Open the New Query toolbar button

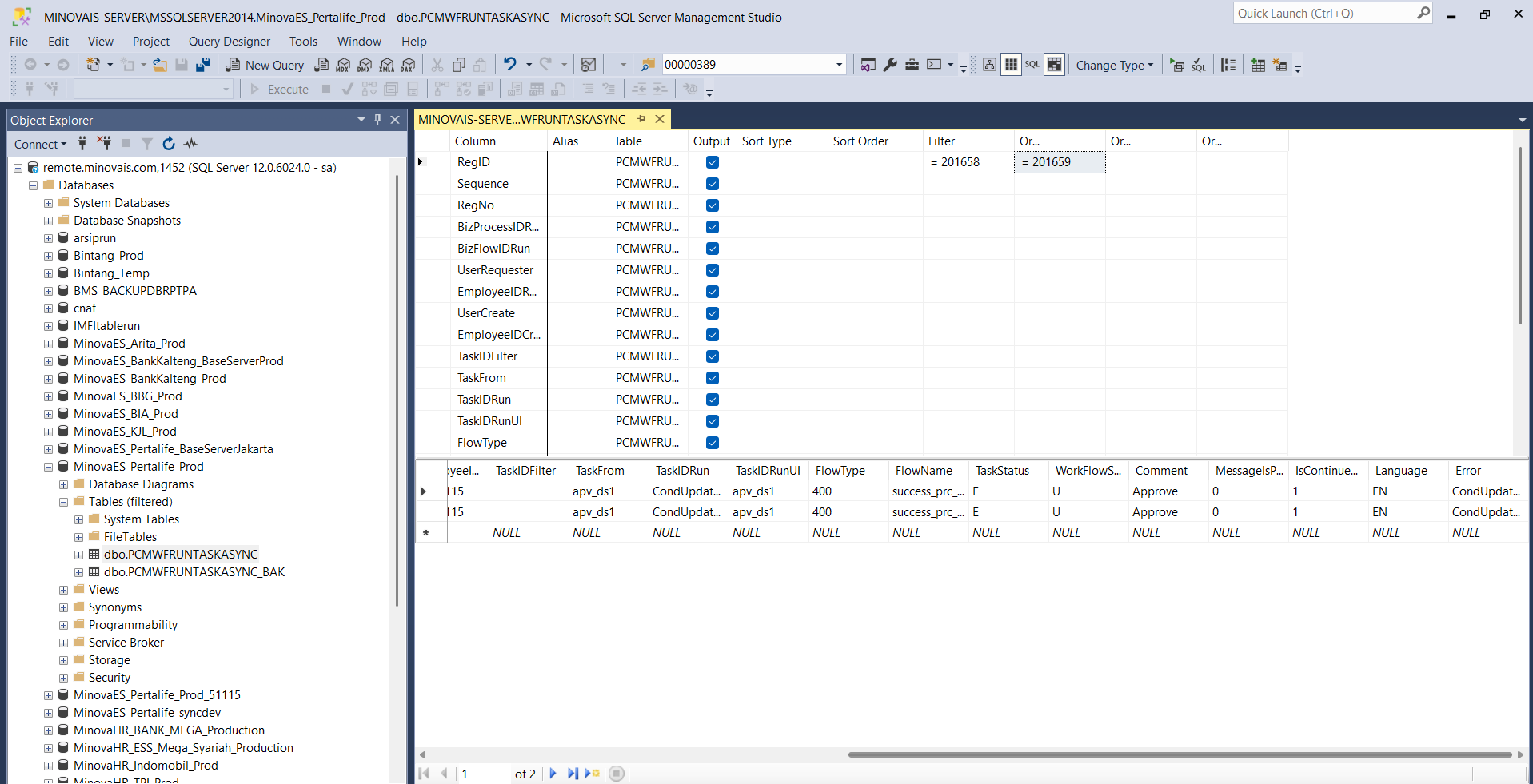point(265,65)
